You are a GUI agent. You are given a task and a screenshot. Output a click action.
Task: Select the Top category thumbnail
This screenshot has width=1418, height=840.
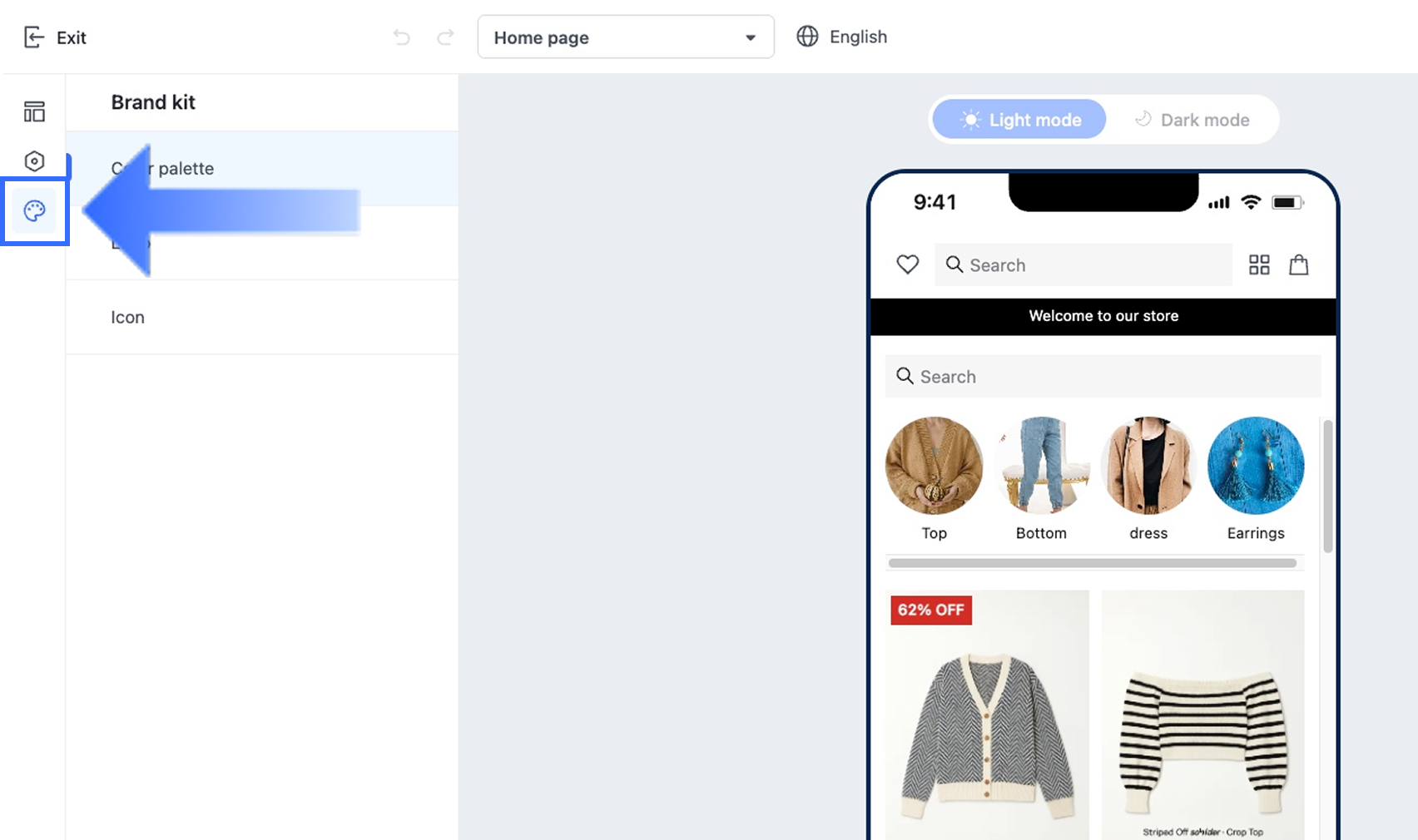pos(934,466)
